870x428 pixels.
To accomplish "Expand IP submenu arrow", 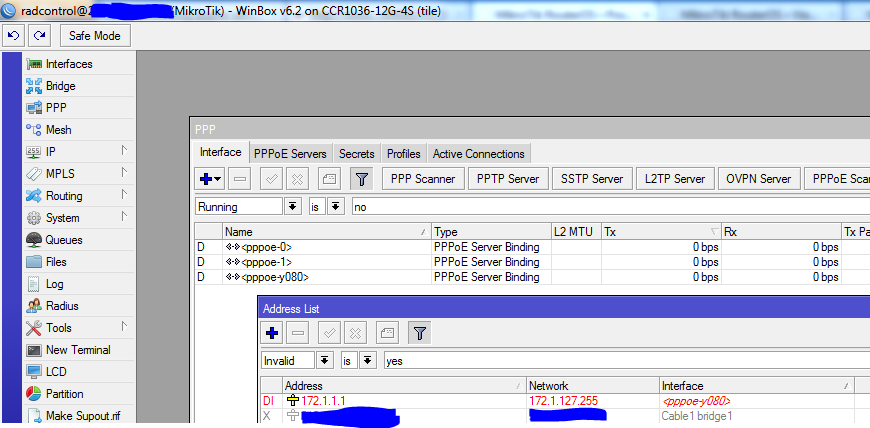I will coord(124,150).
